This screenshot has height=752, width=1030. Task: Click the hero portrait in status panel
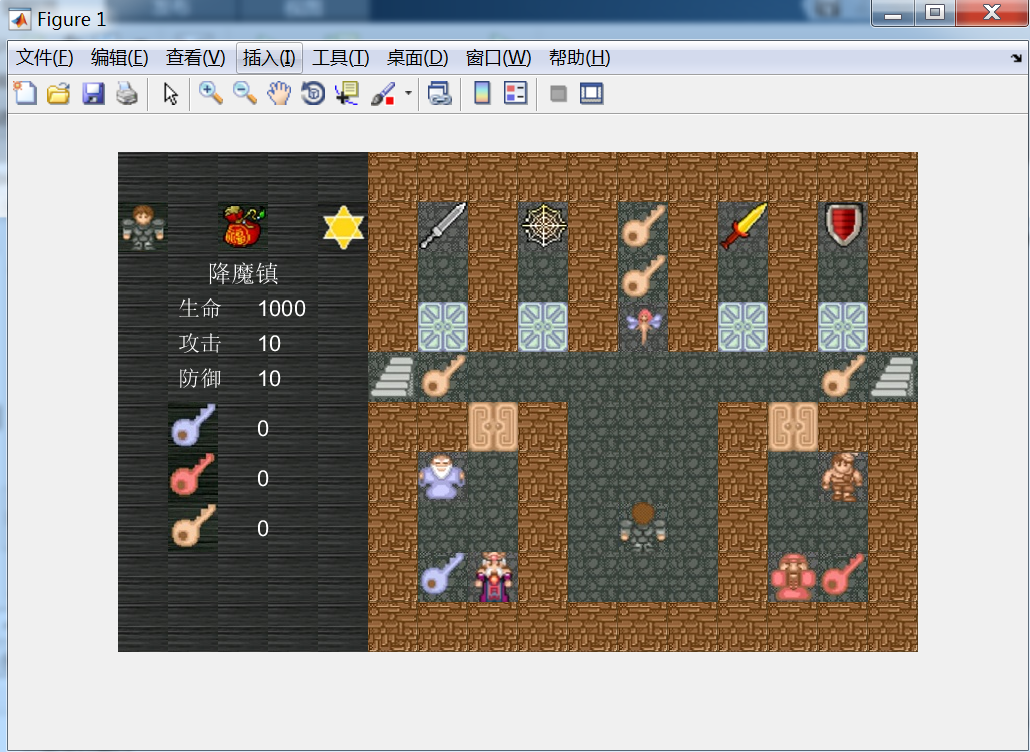pyautogui.click(x=143, y=227)
